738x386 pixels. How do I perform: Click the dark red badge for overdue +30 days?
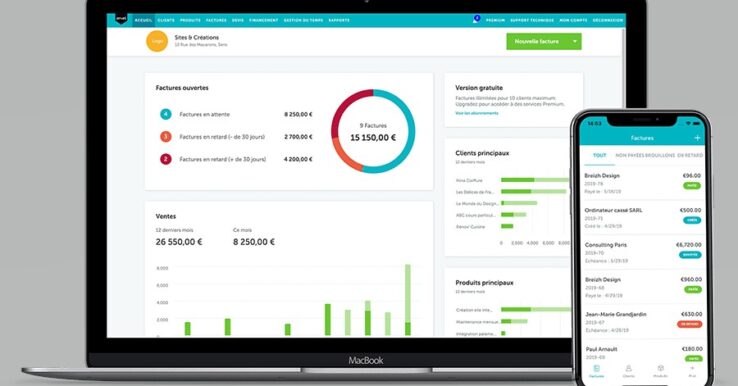click(x=166, y=159)
